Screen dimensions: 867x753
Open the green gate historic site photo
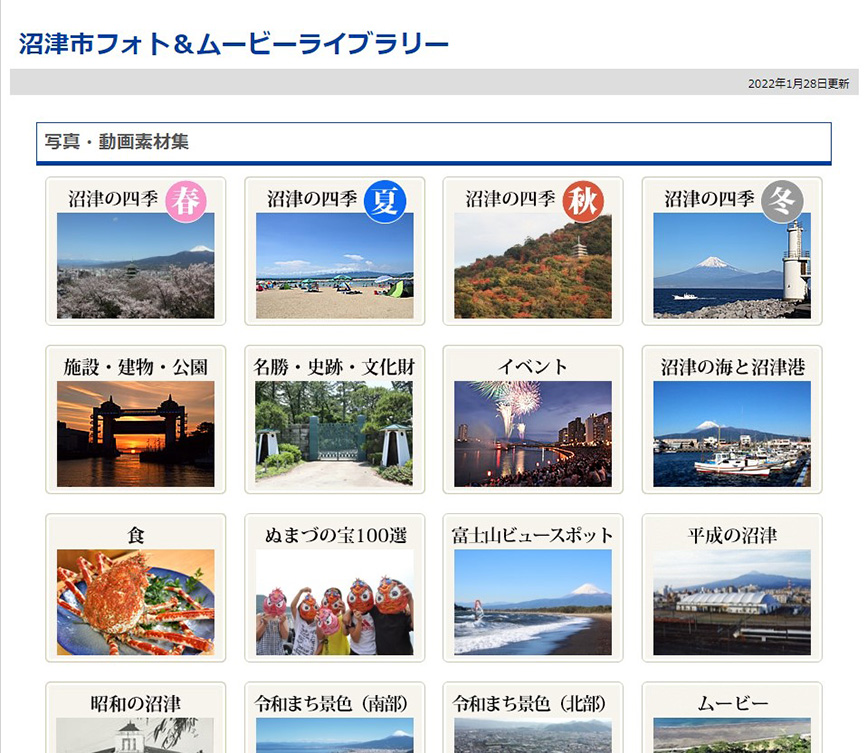335,434
